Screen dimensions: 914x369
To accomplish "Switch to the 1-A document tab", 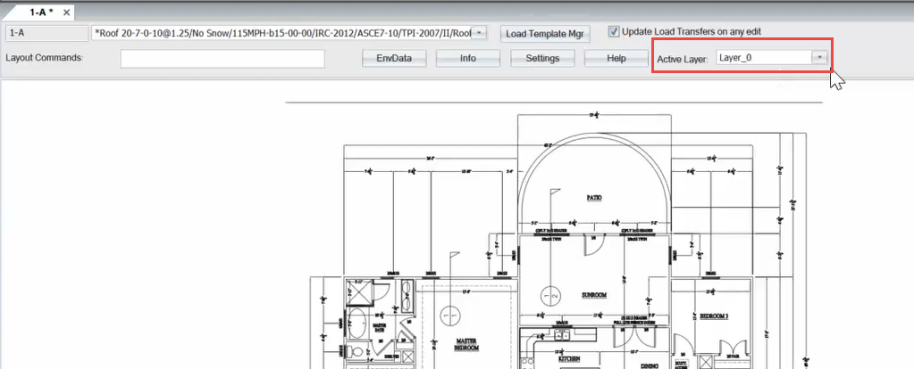I will click(x=40, y=12).
